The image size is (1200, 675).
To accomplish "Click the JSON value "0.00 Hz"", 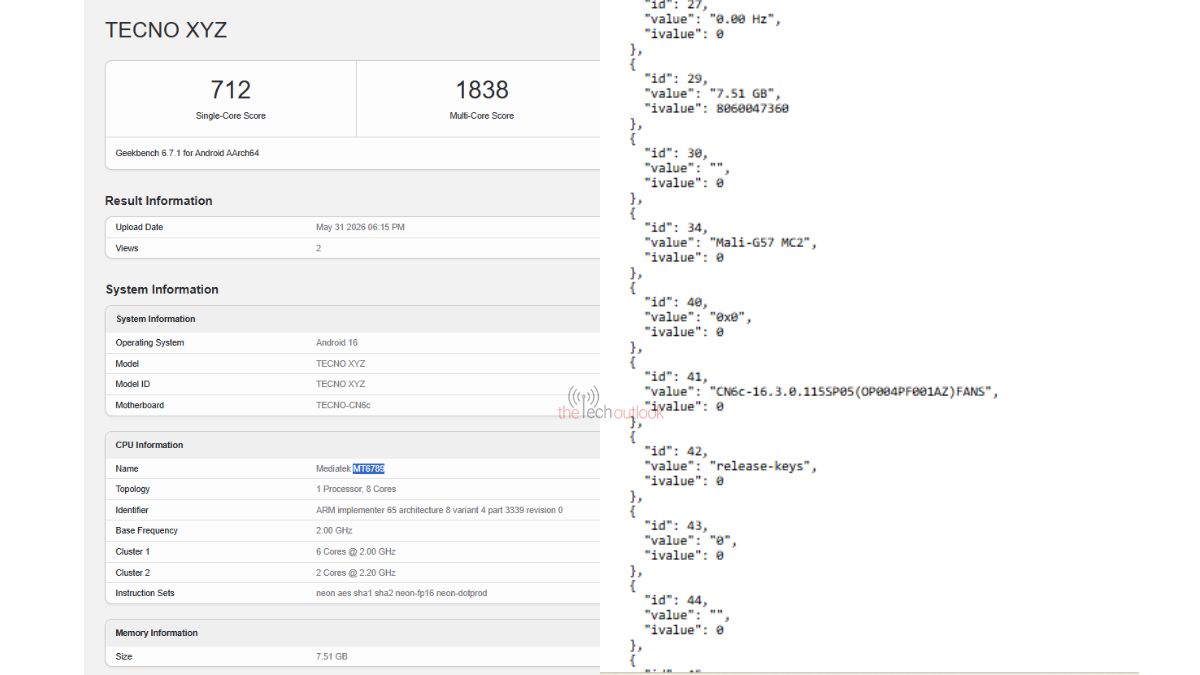I will (x=746, y=19).
